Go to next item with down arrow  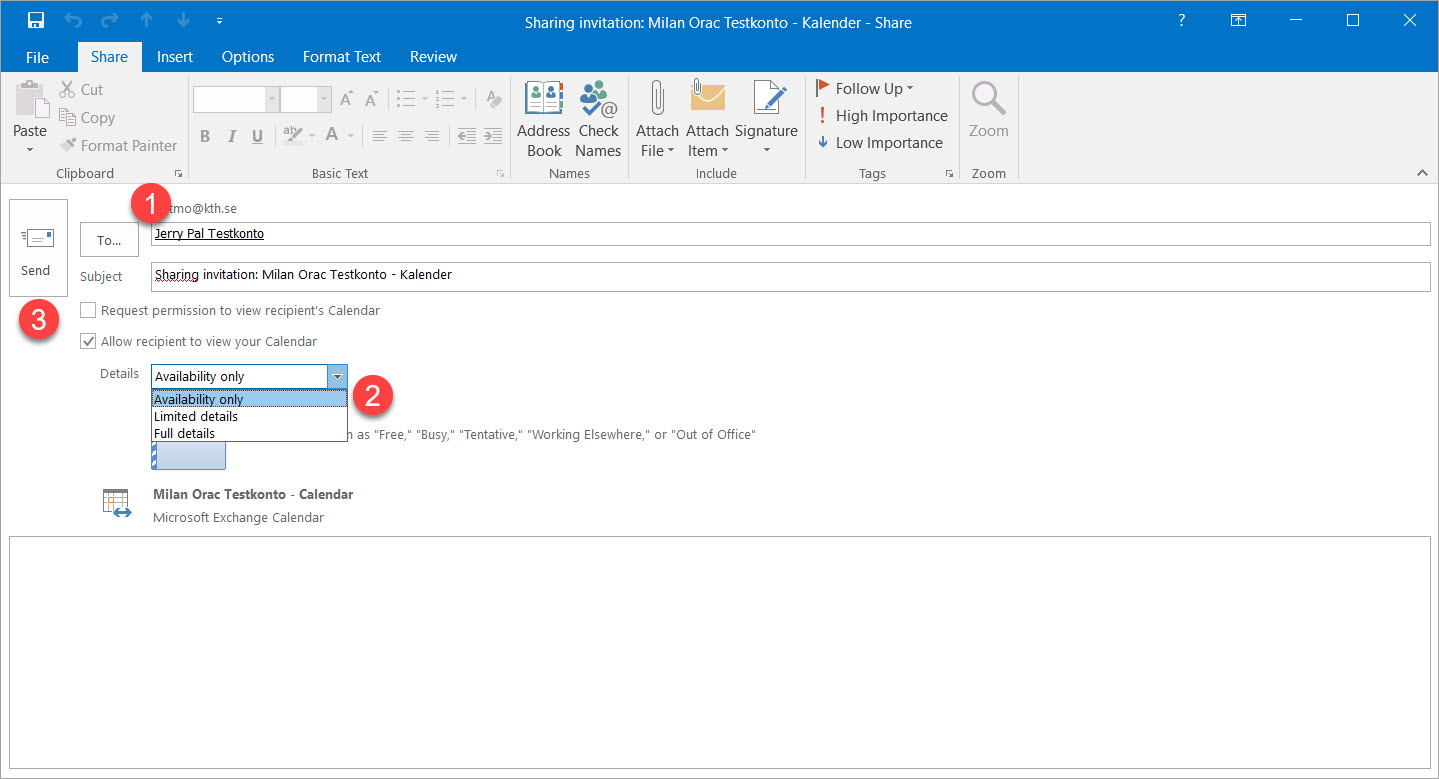tap(183, 21)
